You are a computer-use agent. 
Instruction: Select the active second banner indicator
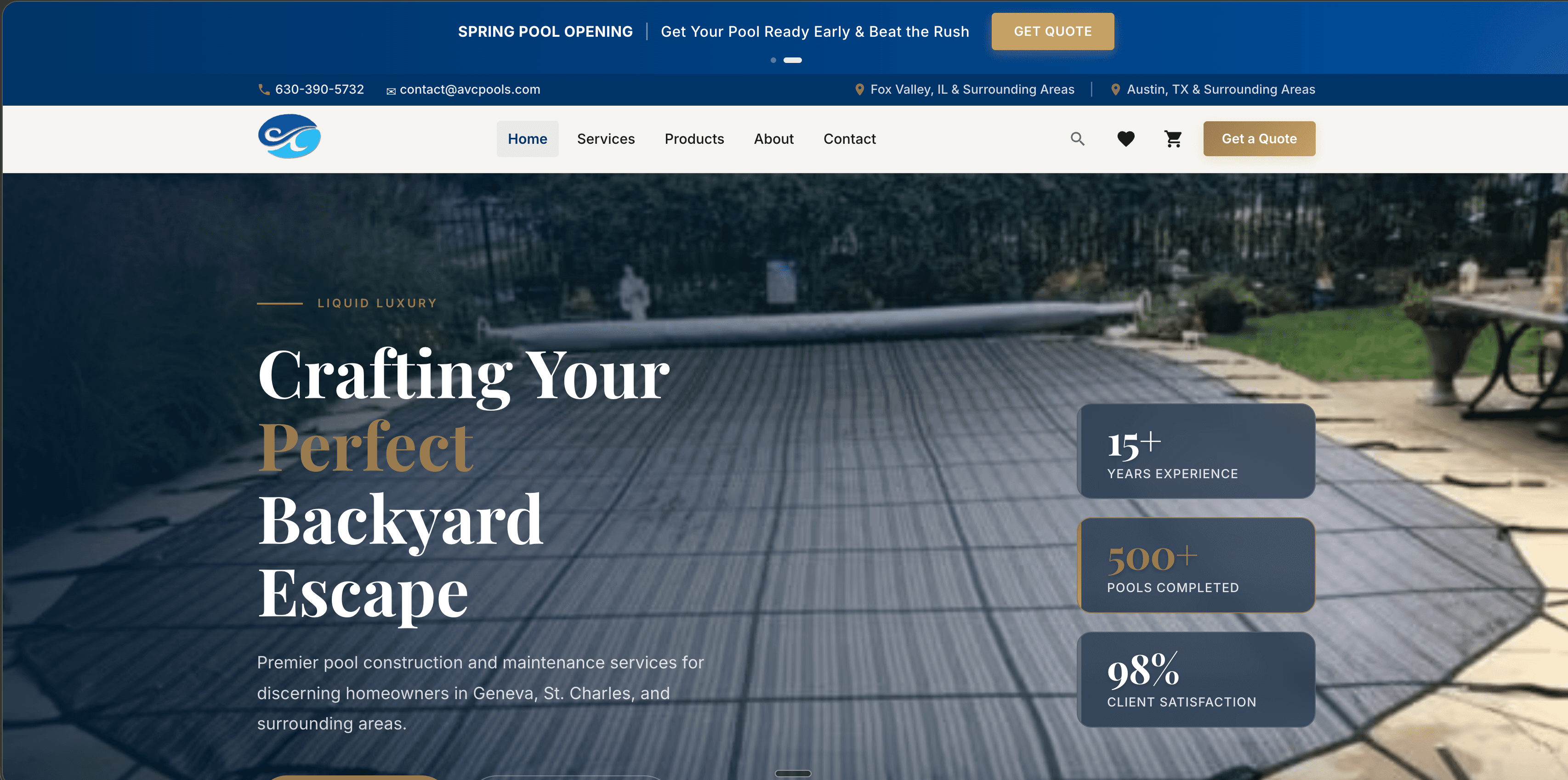click(x=793, y=60)
